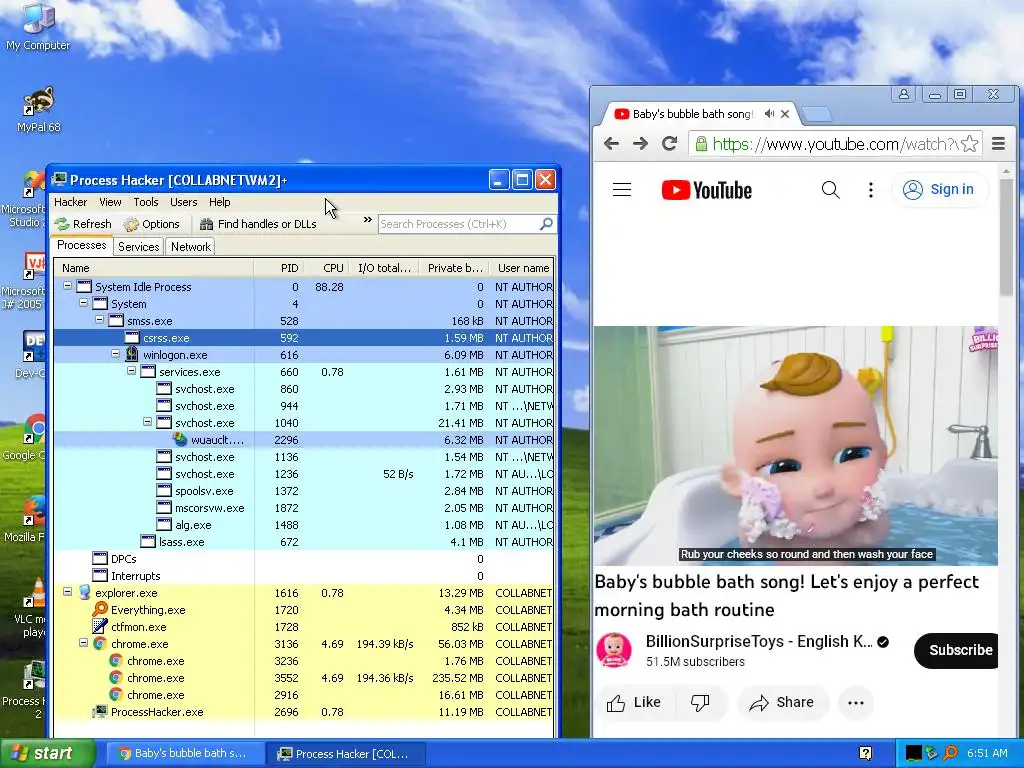Open the YouTube hamburger guide menu

(x=622, y=189)
